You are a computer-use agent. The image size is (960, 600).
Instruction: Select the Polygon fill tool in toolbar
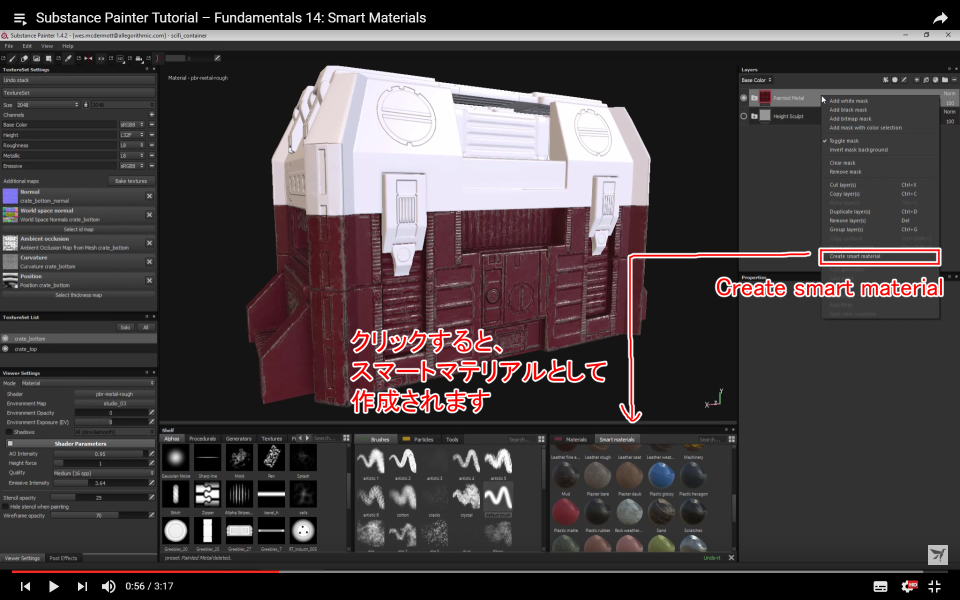pos(48,58)
